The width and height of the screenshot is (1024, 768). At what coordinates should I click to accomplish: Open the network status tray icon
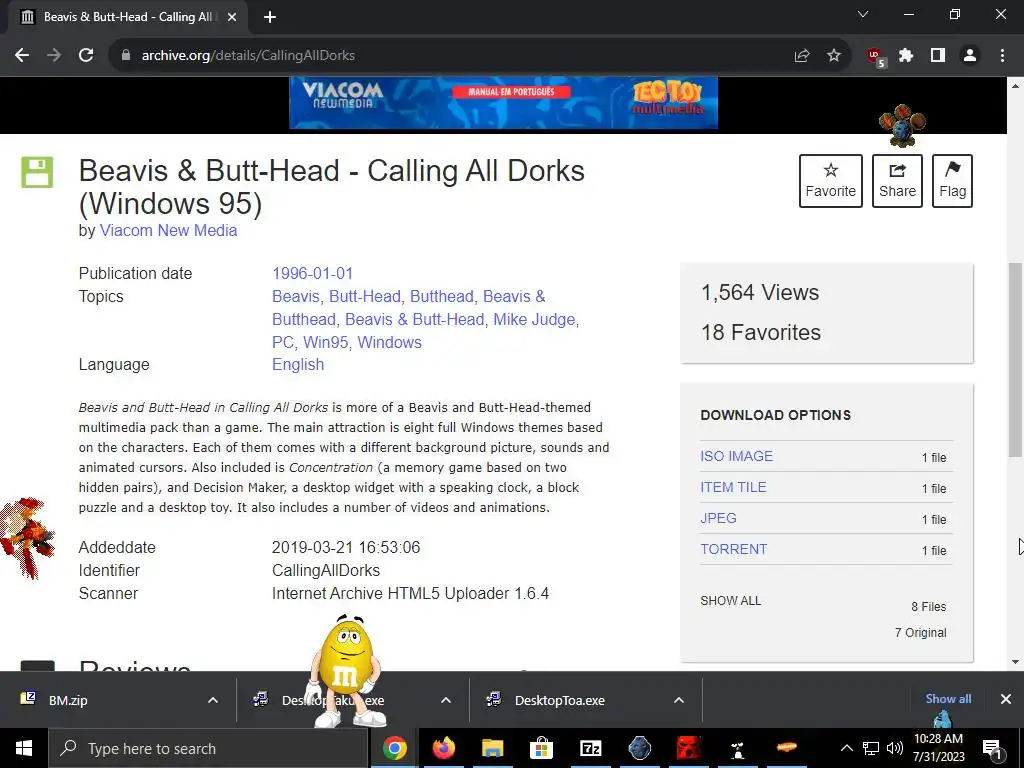[871, 748]
